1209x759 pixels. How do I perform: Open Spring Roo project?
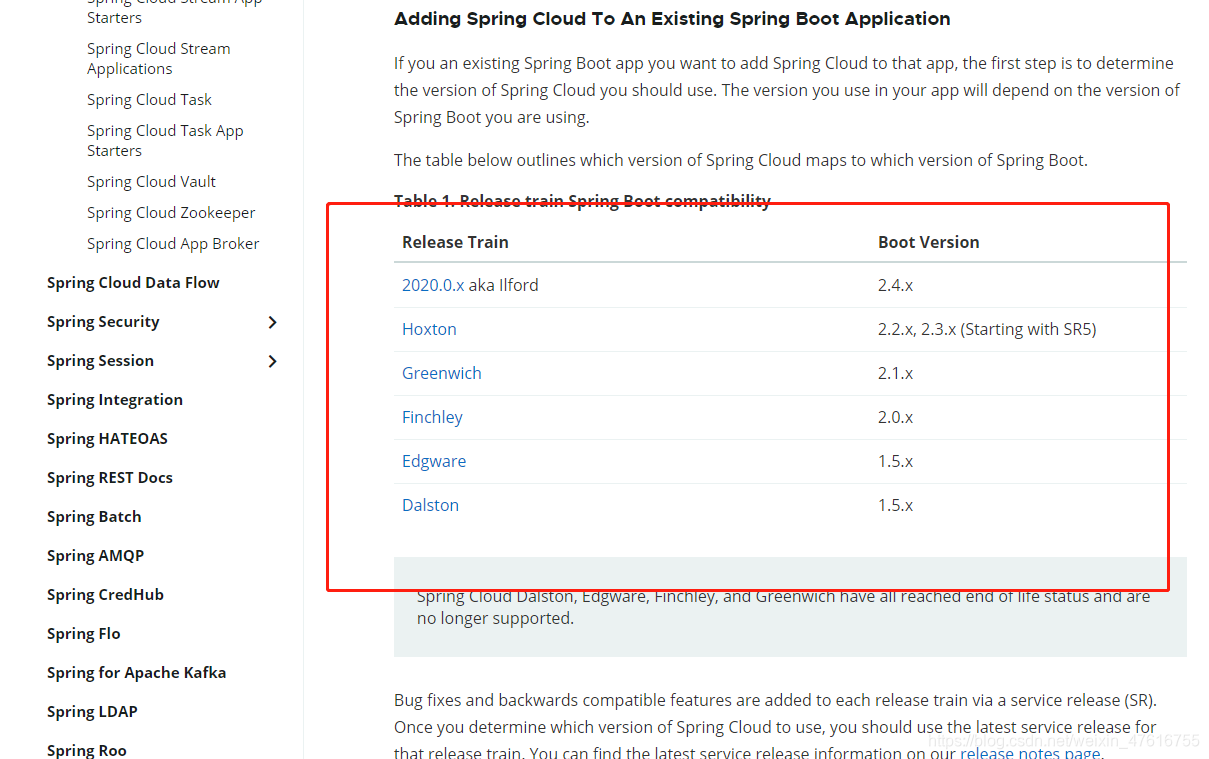tap(87, 751)
